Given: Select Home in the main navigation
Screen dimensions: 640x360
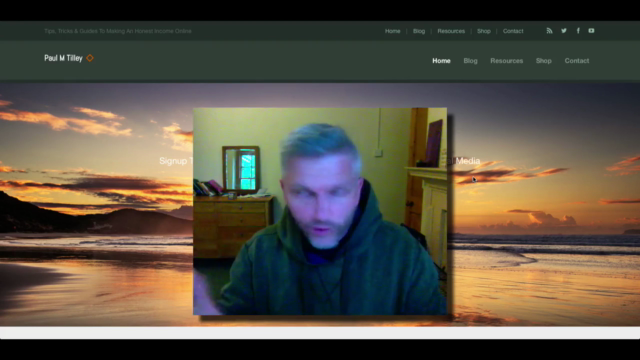Looking at the screenshot, I should [x=441, y=61].
